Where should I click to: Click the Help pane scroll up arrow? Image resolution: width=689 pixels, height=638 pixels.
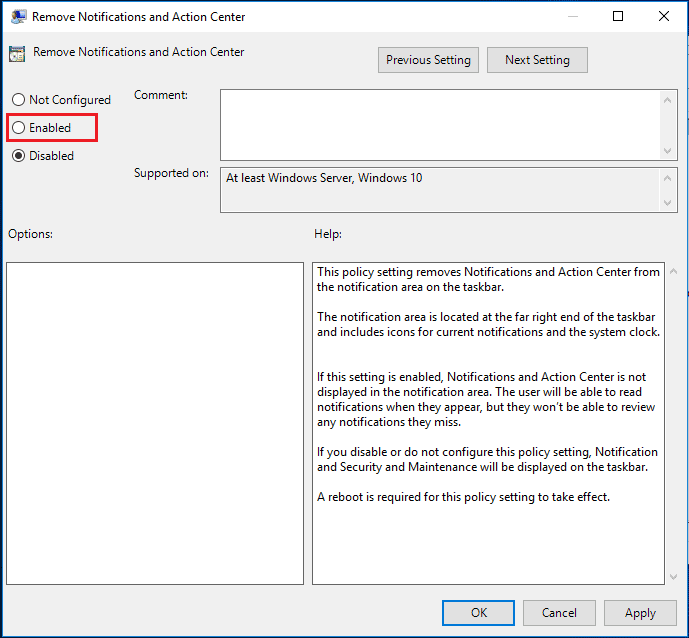(x=673, y=272)
